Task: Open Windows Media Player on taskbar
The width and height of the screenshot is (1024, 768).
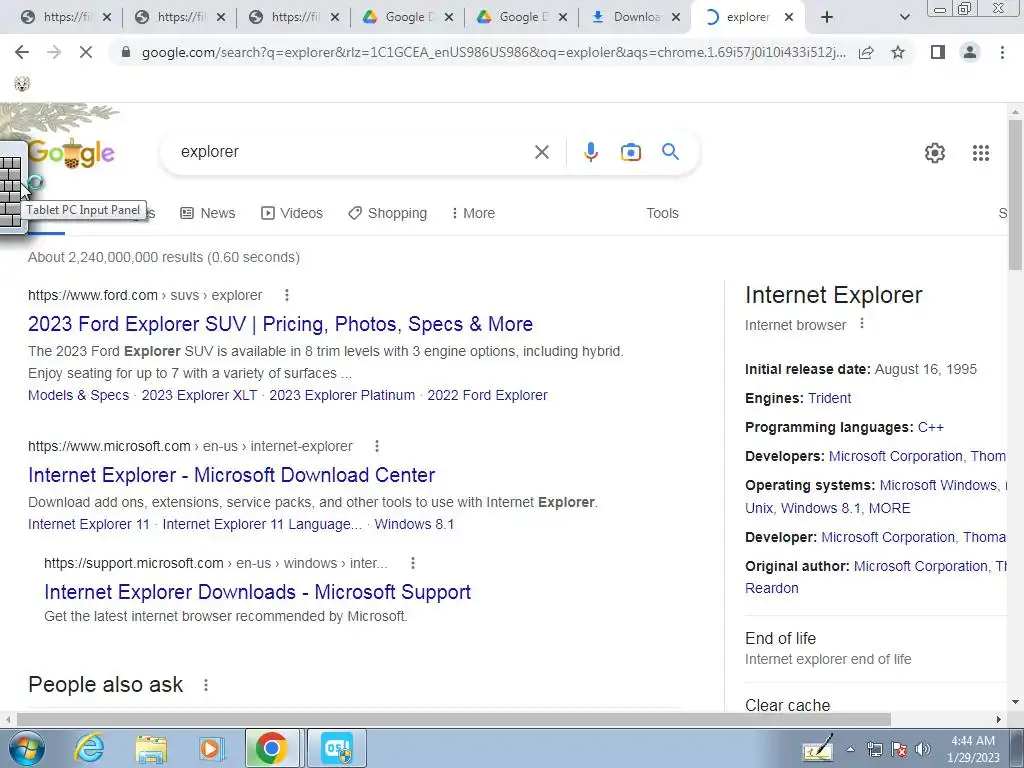Action: [210, 748]
